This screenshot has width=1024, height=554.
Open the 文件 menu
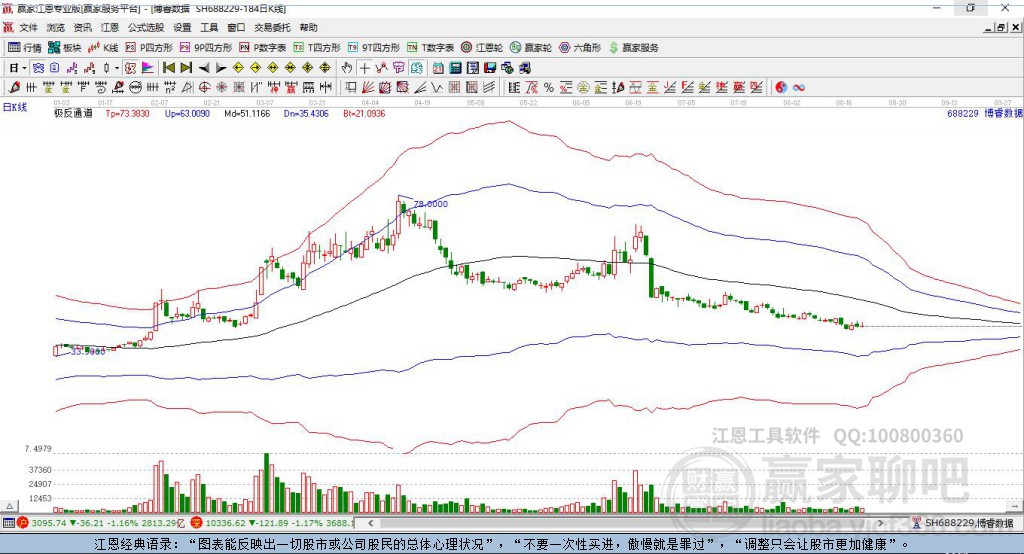[28, 27]
